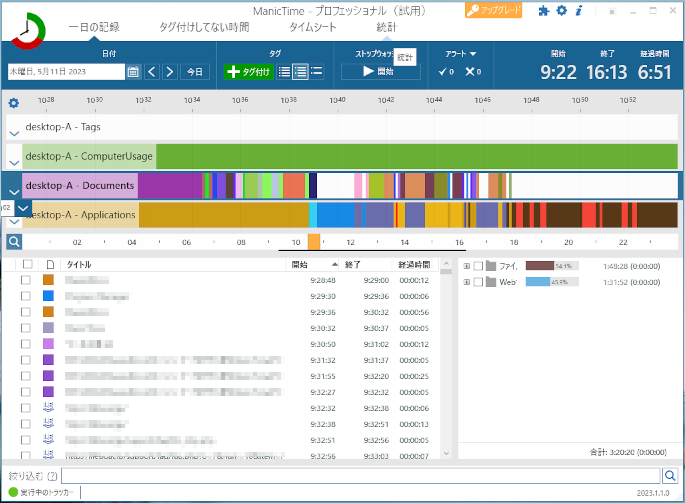
Task: Click the timeline zoom magnifier icon
Action: click(14, 242)
